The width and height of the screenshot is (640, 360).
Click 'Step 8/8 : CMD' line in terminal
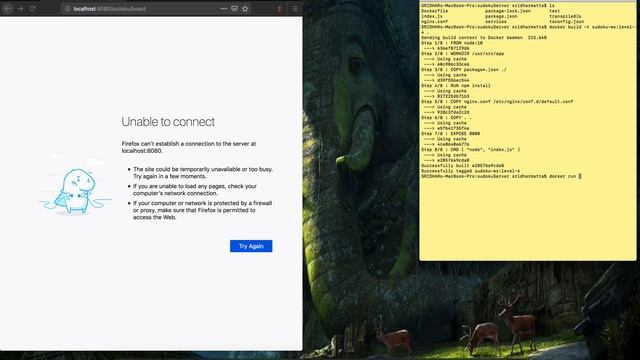471,149
